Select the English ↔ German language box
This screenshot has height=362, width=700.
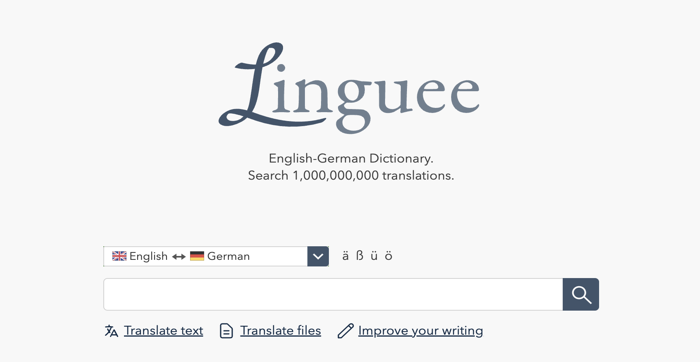(216, 256)
